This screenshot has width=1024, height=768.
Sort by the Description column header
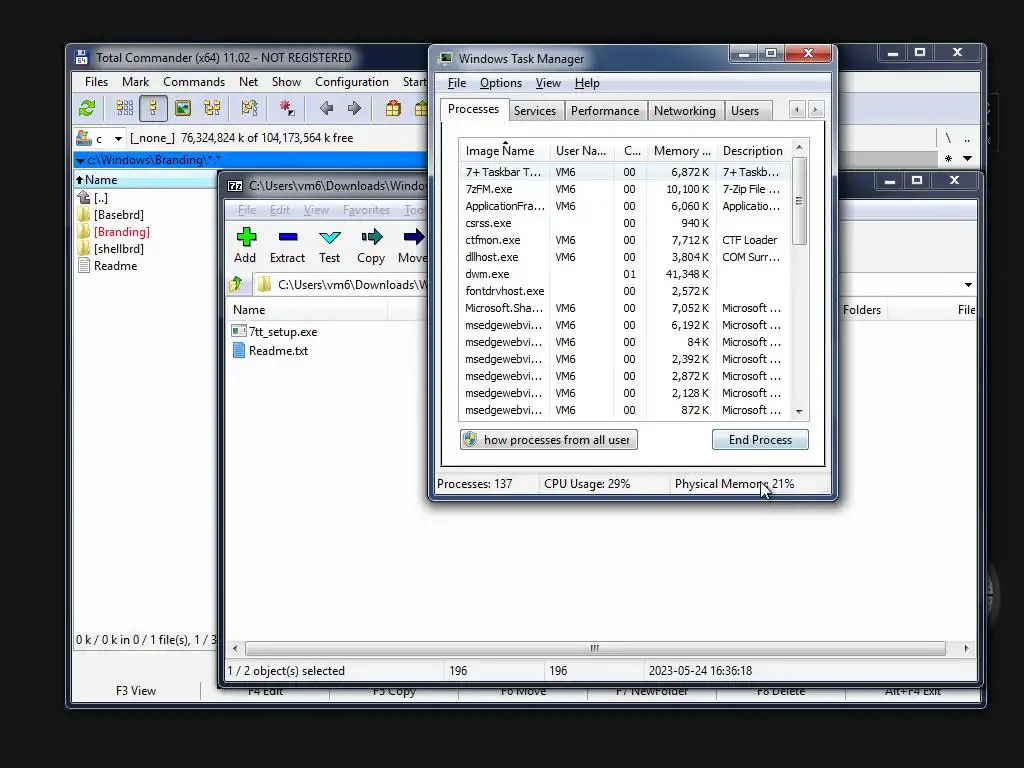[x=752, y=151]
